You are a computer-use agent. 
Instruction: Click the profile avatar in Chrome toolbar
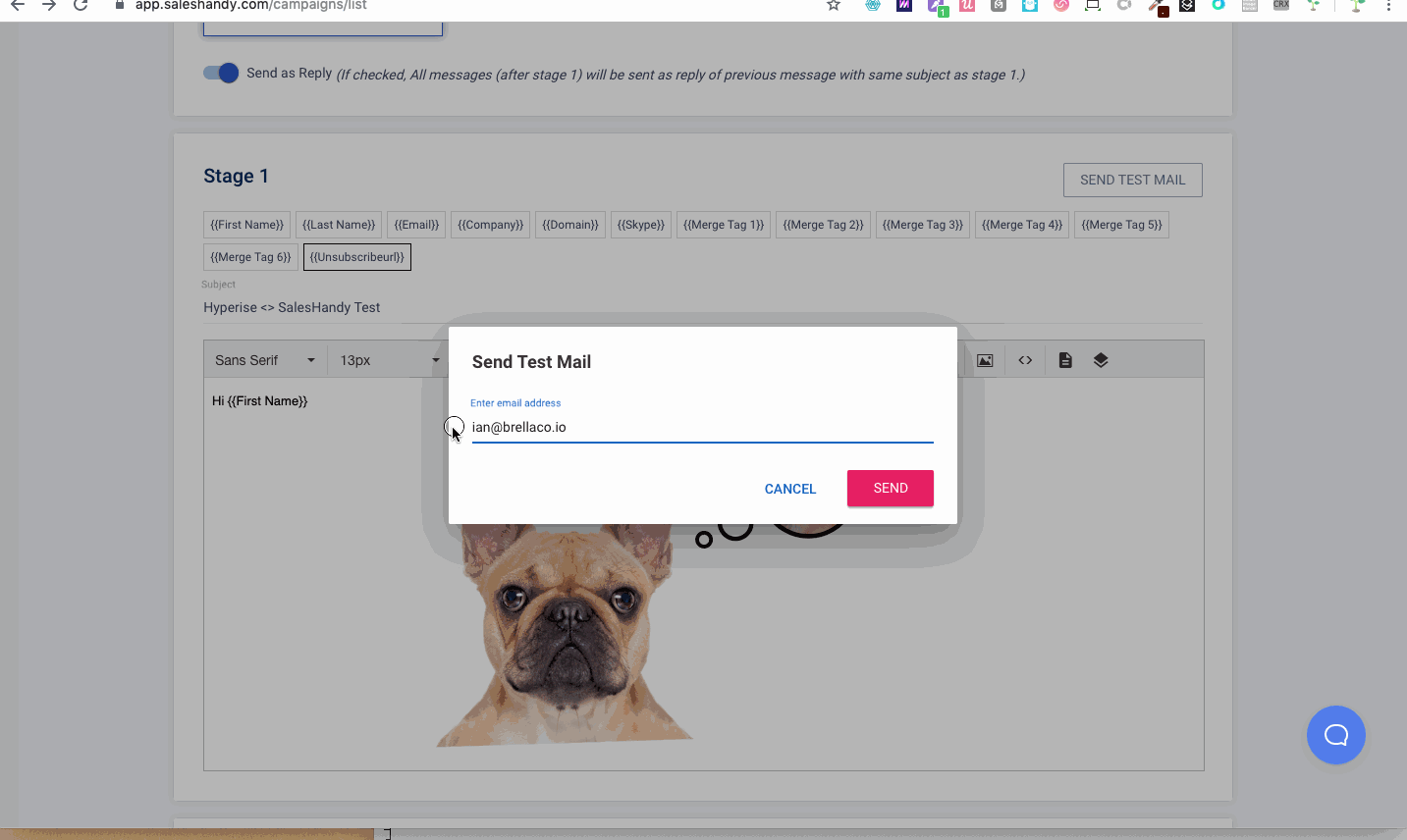coord(1357,5)
